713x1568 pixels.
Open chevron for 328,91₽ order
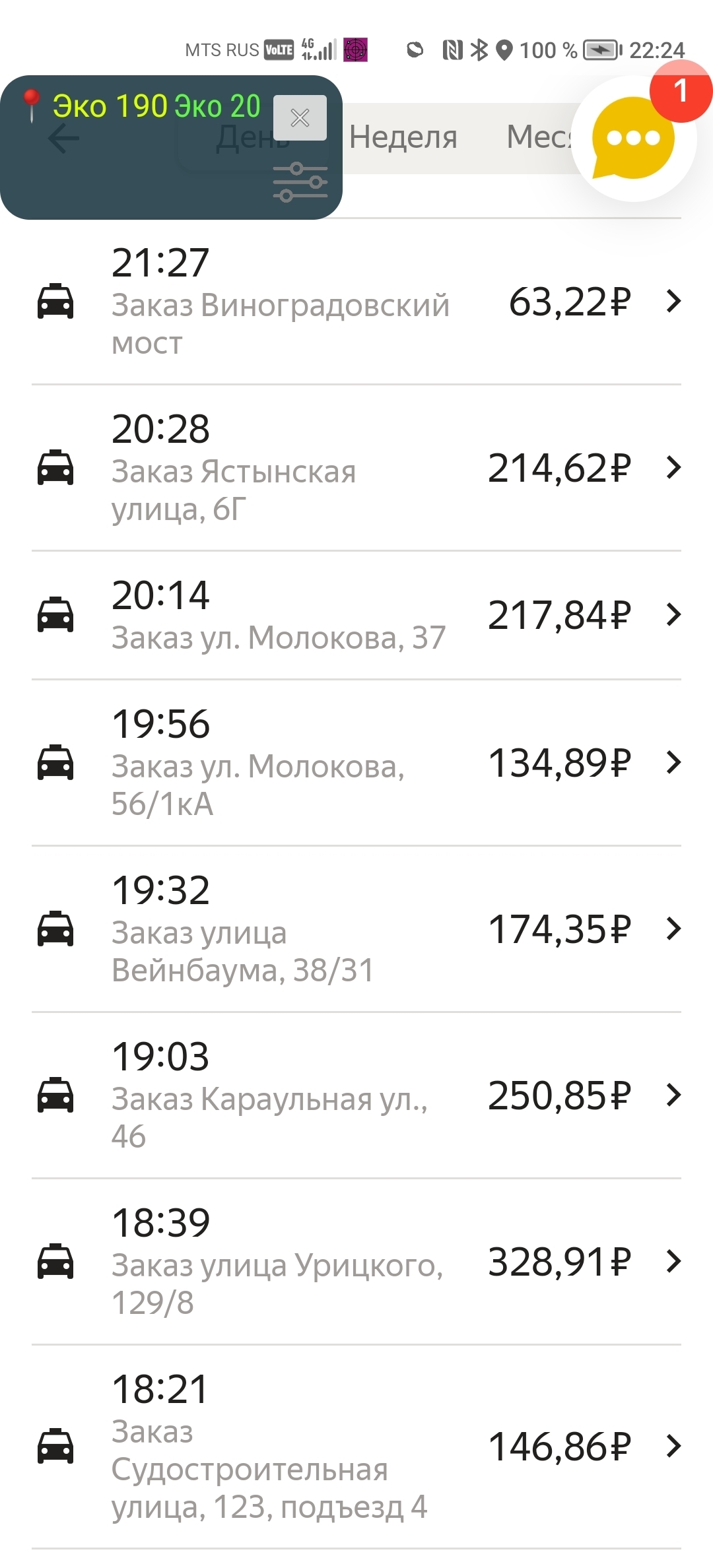click(673, 1261)
